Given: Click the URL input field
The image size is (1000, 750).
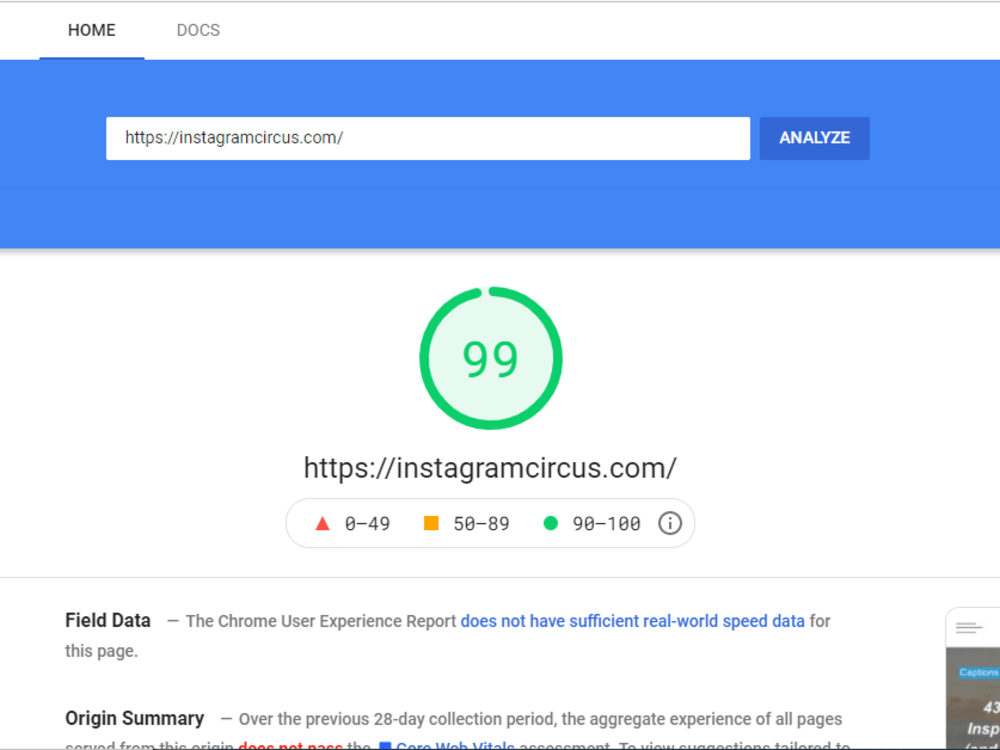Looking at the screenshot, I should point(428,138).
